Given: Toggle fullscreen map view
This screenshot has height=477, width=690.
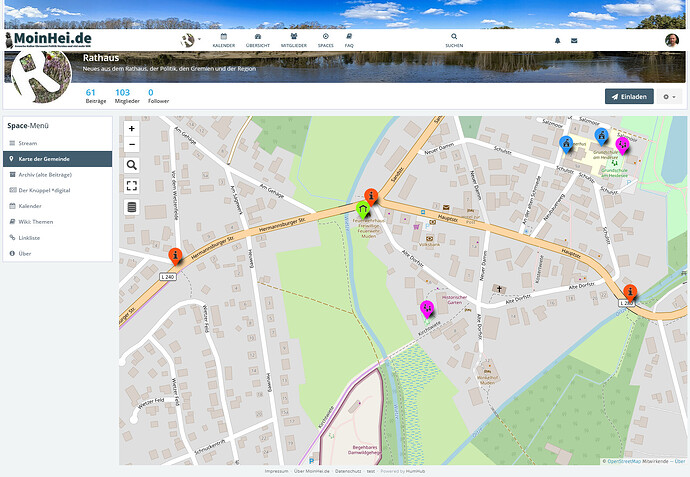Looking at the screenshot, I should pyautogui.click(x=132, y=186).
